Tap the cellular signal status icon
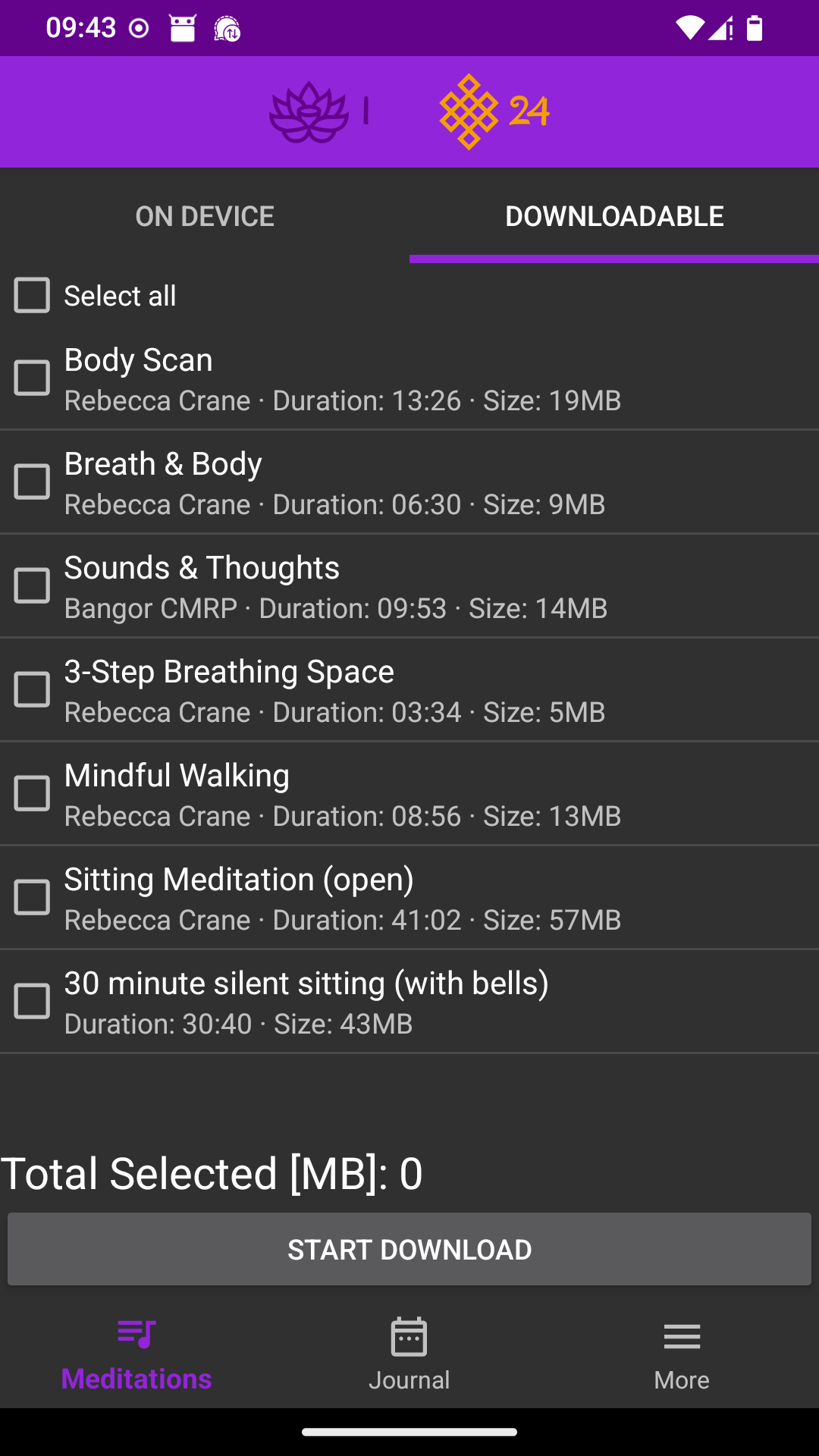This screenshot has height=1456, width=819. (720, 29)
